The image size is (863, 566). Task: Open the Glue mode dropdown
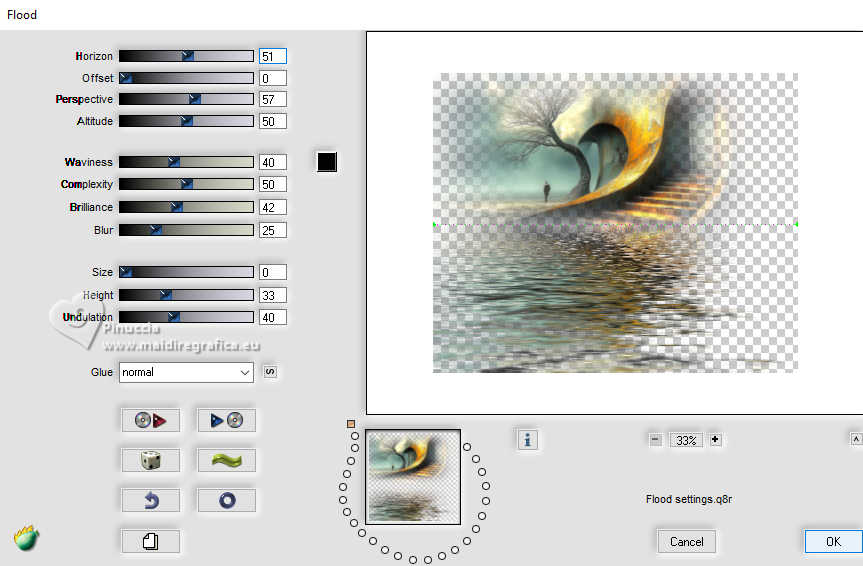(x=186, y=372)
